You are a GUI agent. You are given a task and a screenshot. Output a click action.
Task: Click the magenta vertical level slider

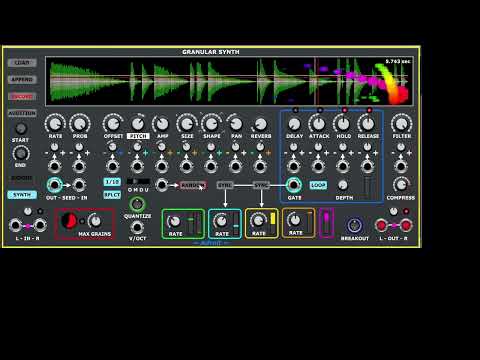pyautogui.click(x=326, y=223)
